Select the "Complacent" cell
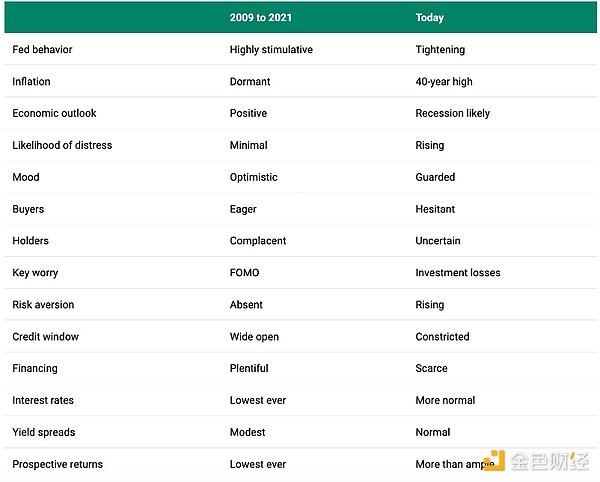This screenshot has height=482, width=600. click(258, 241)
